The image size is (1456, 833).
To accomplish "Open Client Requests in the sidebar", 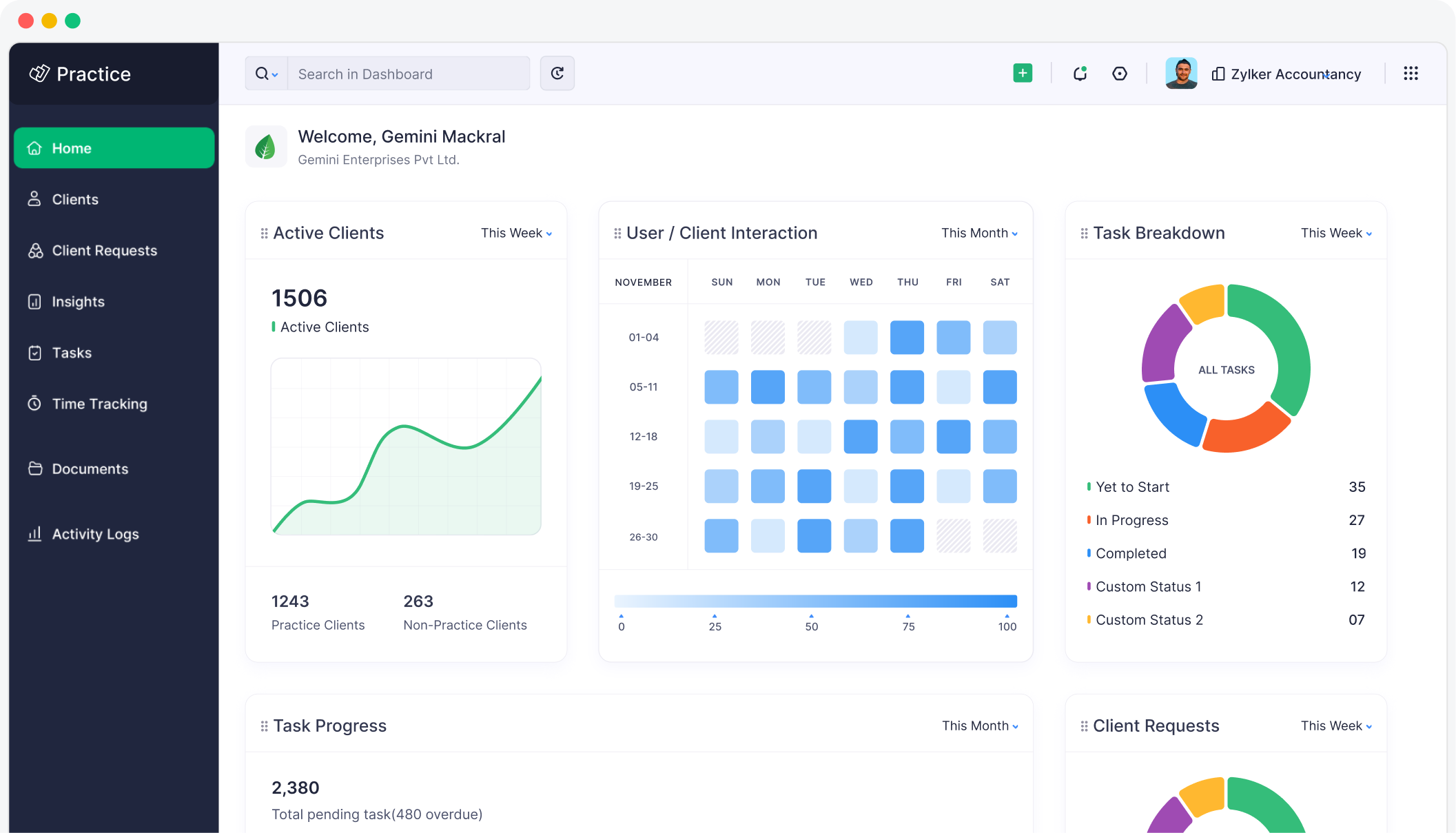I will click(114, 250).
